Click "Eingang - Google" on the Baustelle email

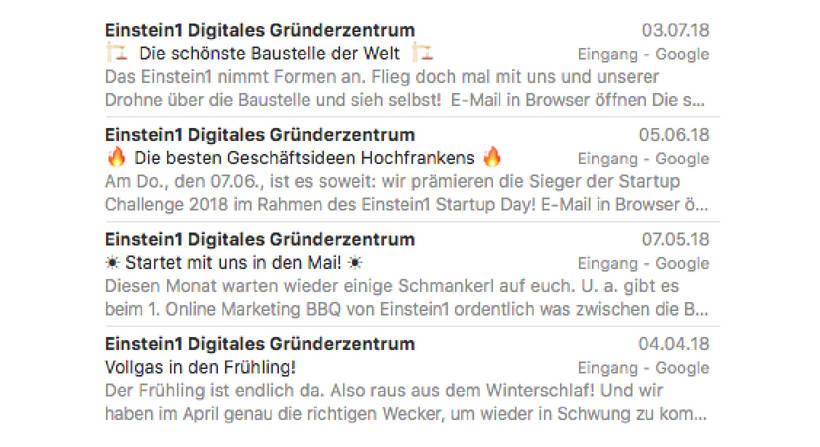click(x=643, y=54)
